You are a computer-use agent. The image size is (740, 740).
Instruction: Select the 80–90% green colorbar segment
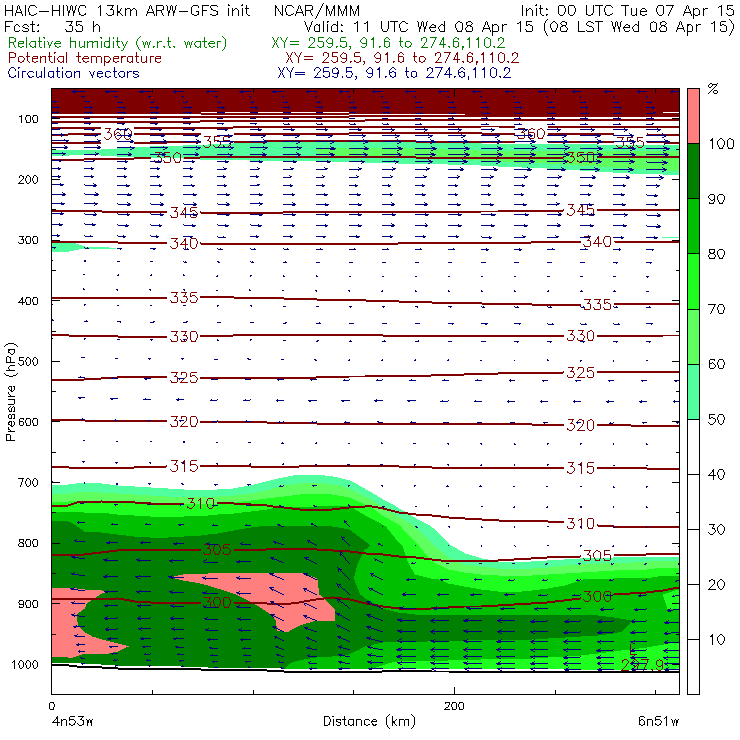click(693, 226)
